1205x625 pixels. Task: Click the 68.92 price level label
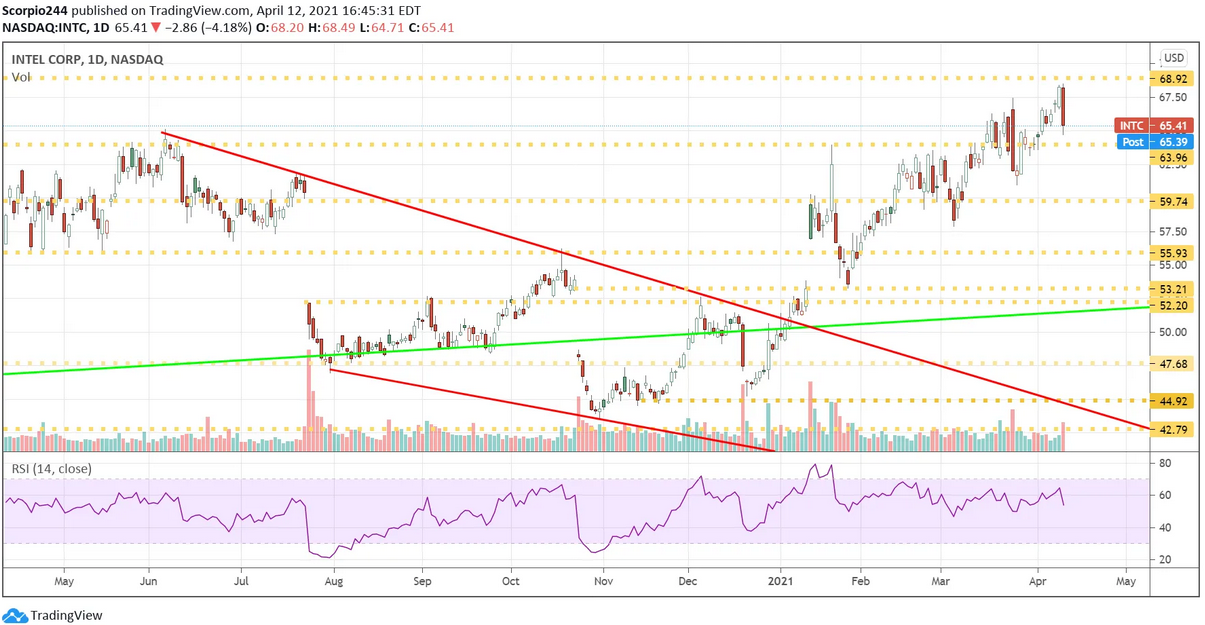[1172, 78]
